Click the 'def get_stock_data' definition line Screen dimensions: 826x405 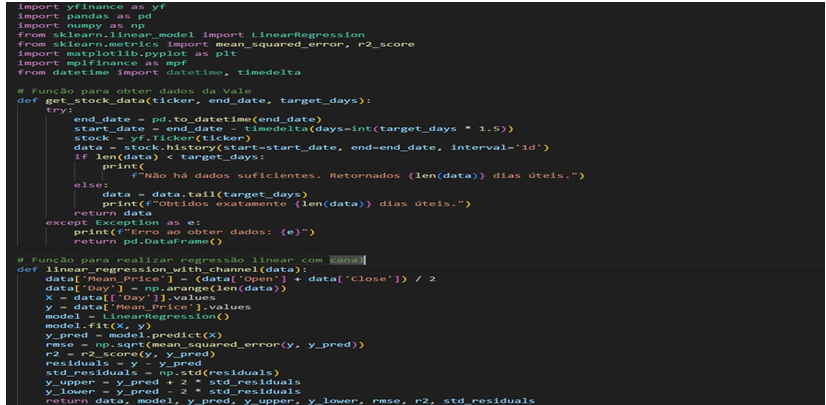tap(193, 100)
